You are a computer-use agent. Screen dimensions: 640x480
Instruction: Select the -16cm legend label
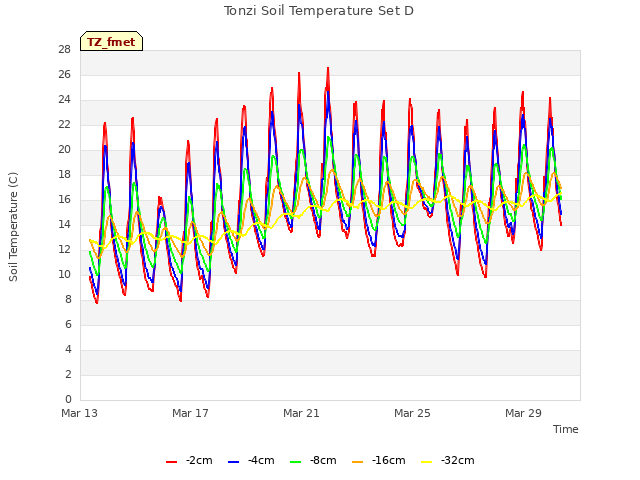pos(389,460)
